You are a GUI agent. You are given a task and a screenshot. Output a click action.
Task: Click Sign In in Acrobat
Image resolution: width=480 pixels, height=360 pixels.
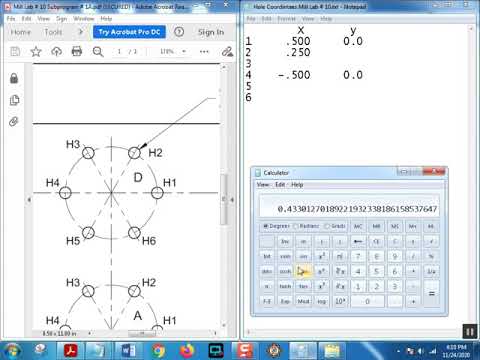pos(211,32)
